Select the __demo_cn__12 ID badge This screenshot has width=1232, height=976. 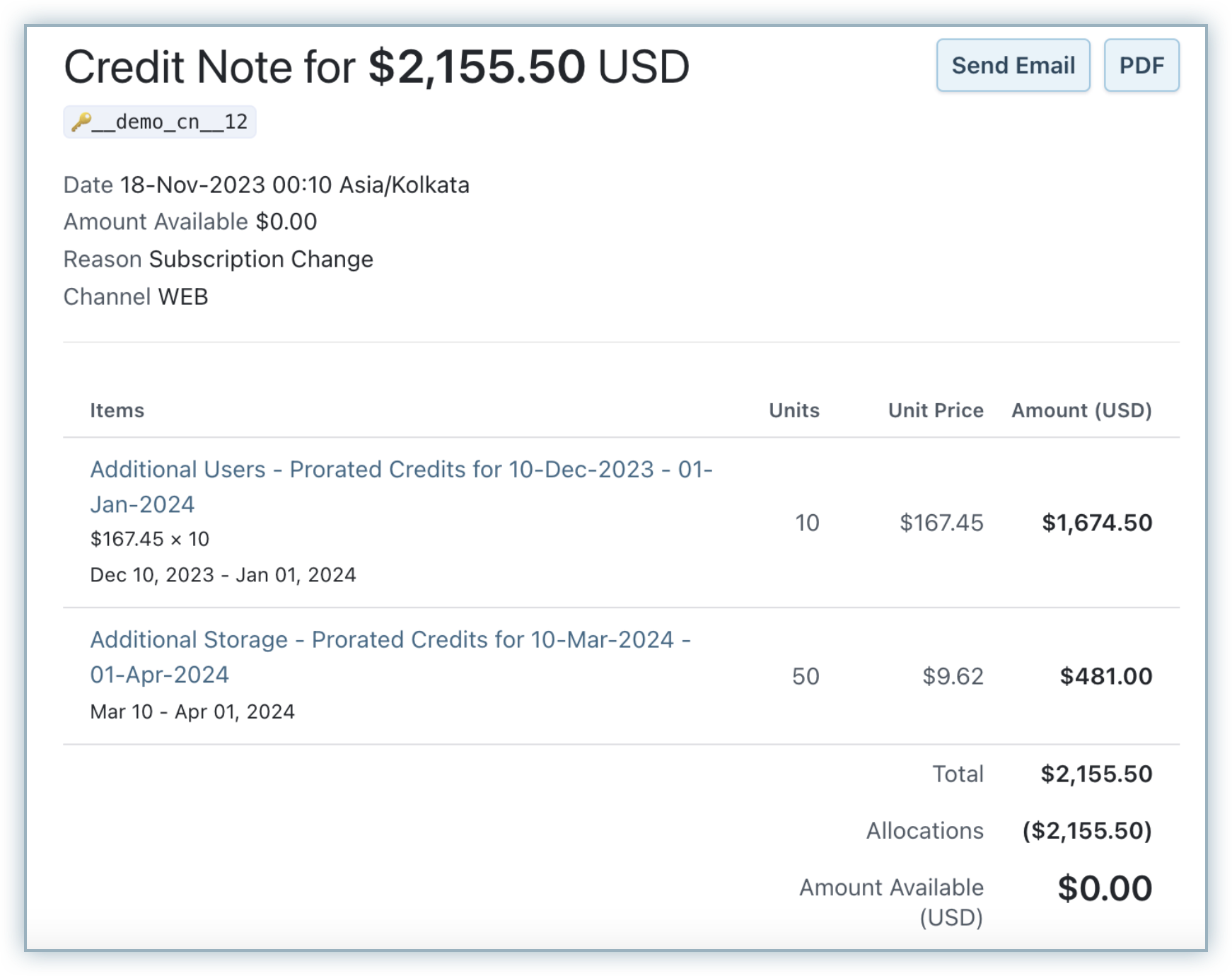click(x=170, y=122)
